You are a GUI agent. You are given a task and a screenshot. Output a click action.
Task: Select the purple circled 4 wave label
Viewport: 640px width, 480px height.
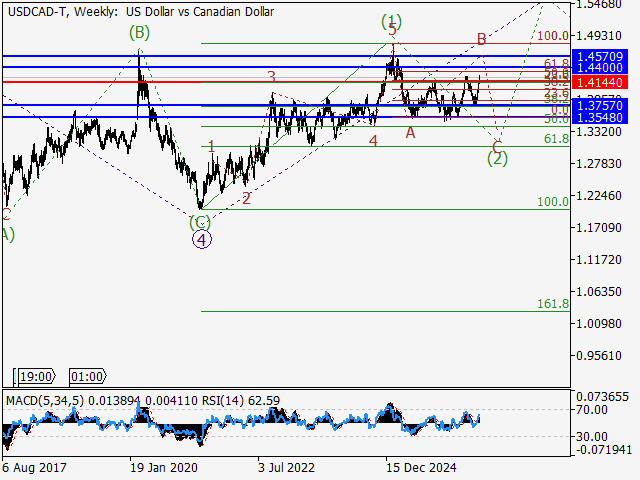pos(202,240)
